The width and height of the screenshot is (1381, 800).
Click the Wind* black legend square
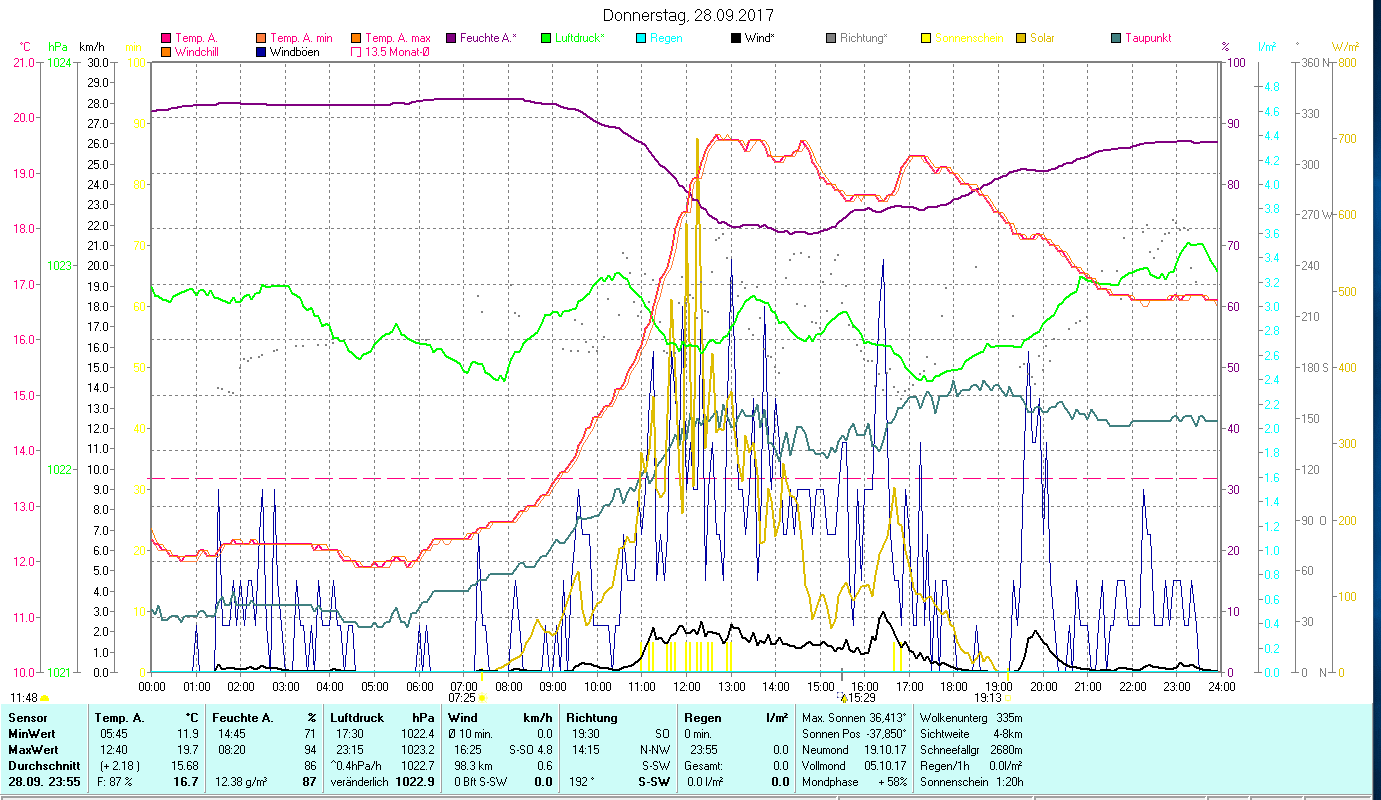tap(736, 38)
